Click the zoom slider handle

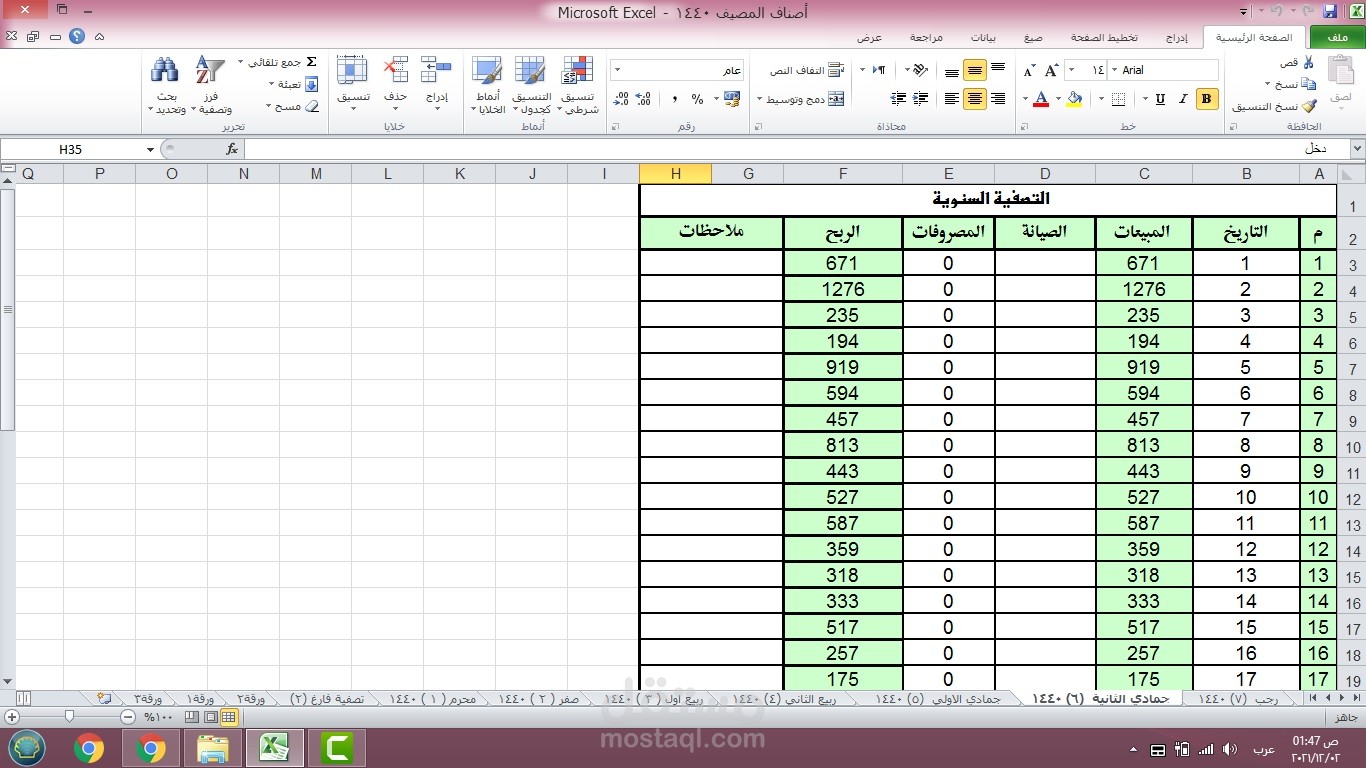tap(69, 716)
